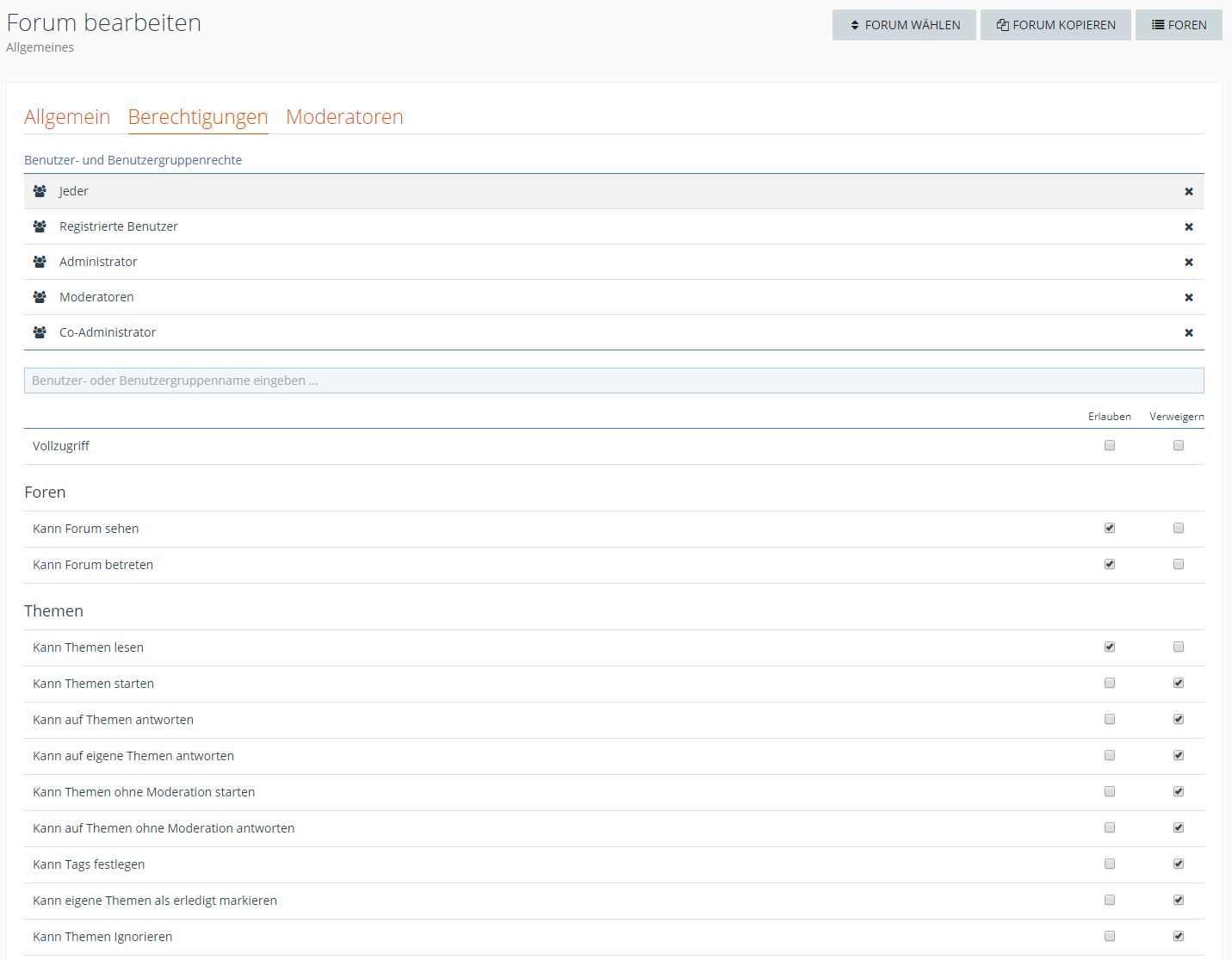
Task: Switch to the Allgemein tab
Action: pos(67,117)
